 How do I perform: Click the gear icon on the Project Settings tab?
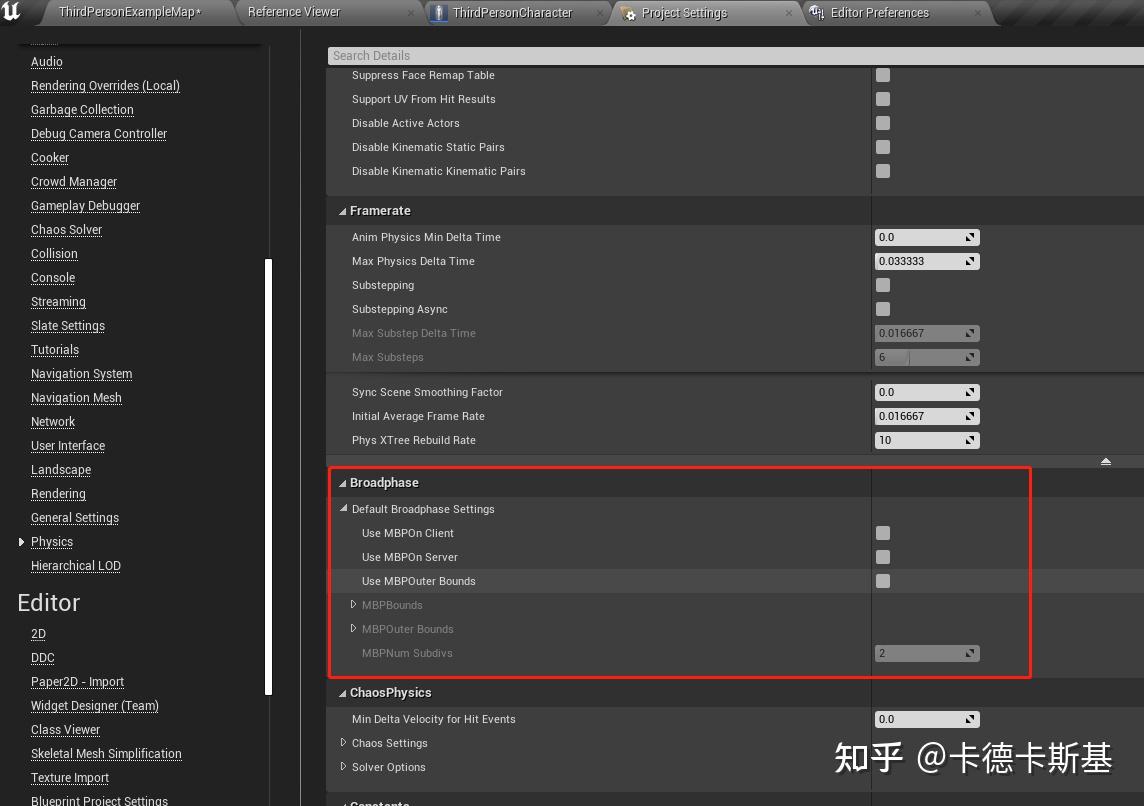point(630,13)
